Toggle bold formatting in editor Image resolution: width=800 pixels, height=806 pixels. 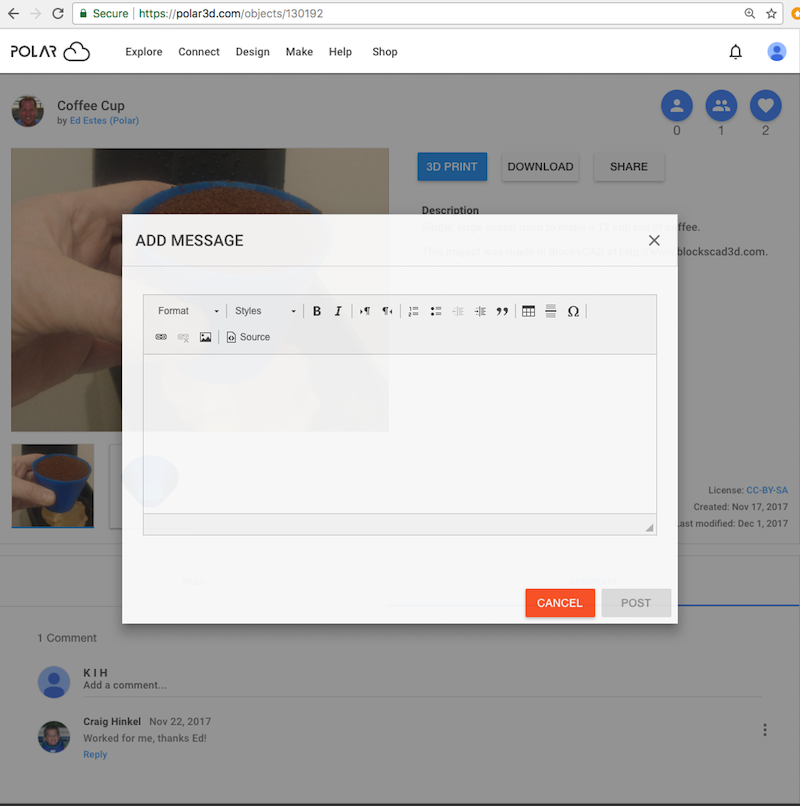[317, 311]
